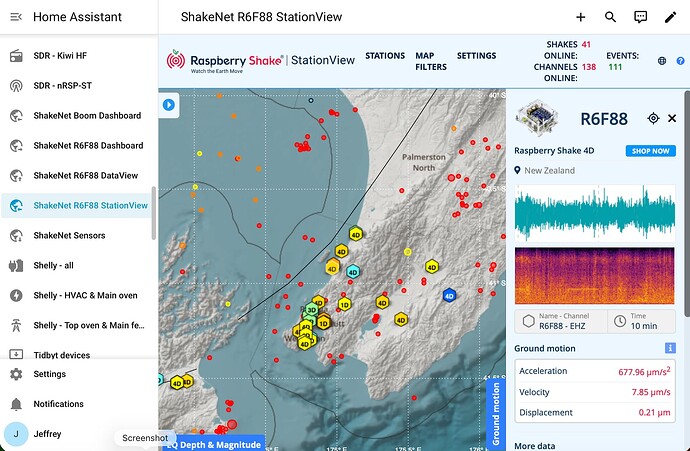Open Jeffrey's user profile
The image size is (690, 451).
[x=47, y=434]
